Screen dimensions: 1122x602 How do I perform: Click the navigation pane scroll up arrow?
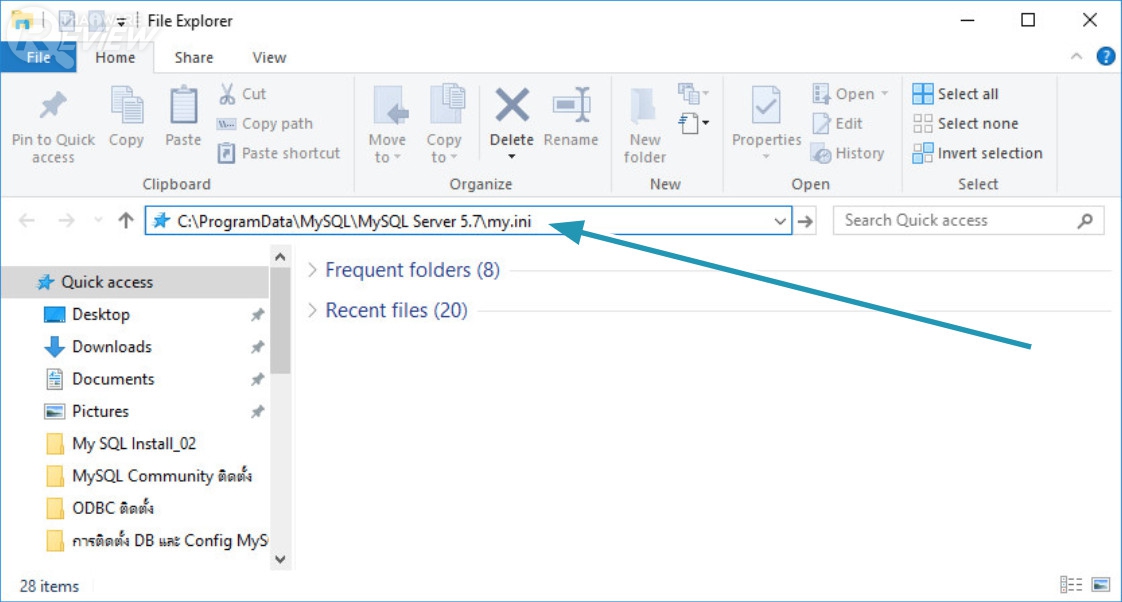pyautogui.click(x=280, y=256)
